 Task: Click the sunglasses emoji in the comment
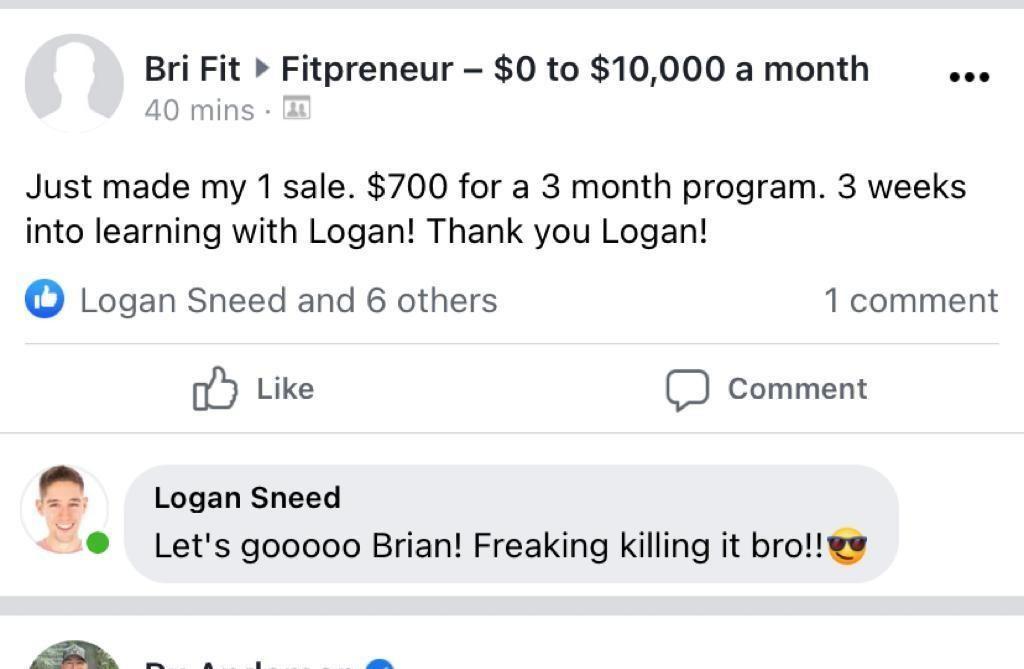pyautogui.click(x=846, y=547)
